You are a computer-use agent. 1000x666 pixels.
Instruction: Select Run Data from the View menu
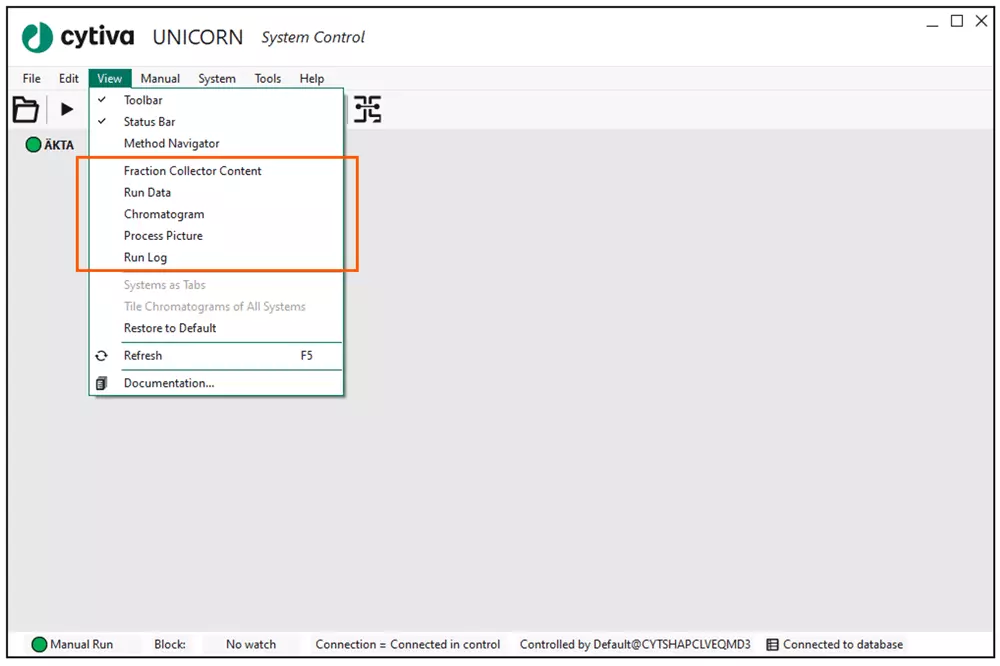[148, 192]
